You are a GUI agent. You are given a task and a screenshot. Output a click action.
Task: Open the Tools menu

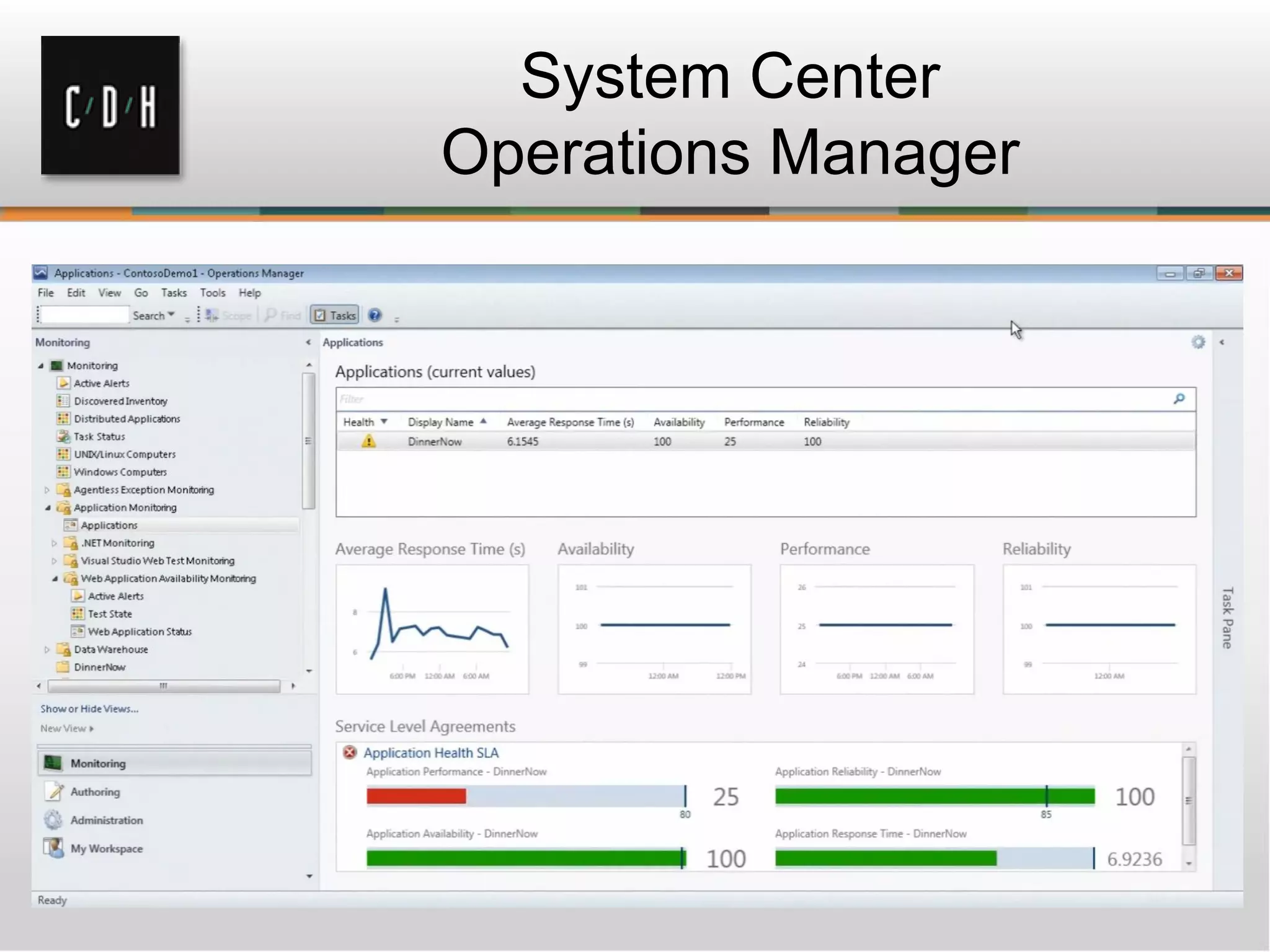pos(213,293)
